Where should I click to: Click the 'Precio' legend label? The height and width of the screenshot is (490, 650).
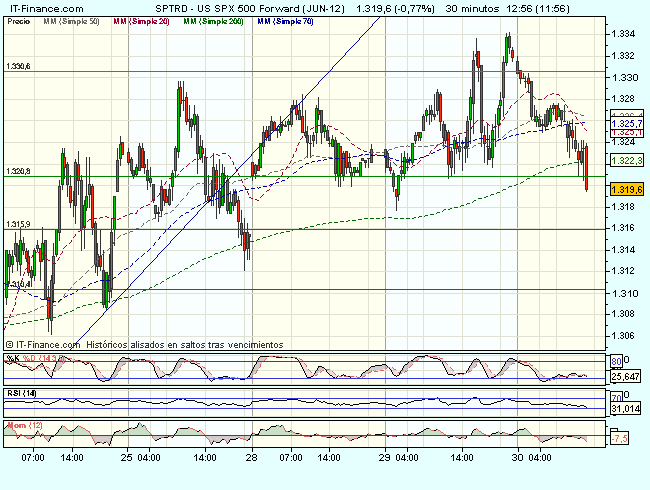19,22
